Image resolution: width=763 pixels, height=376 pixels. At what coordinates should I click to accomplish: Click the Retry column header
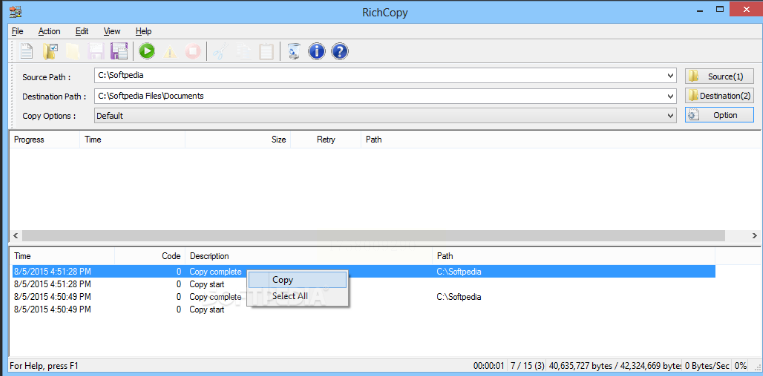(326, 140)
